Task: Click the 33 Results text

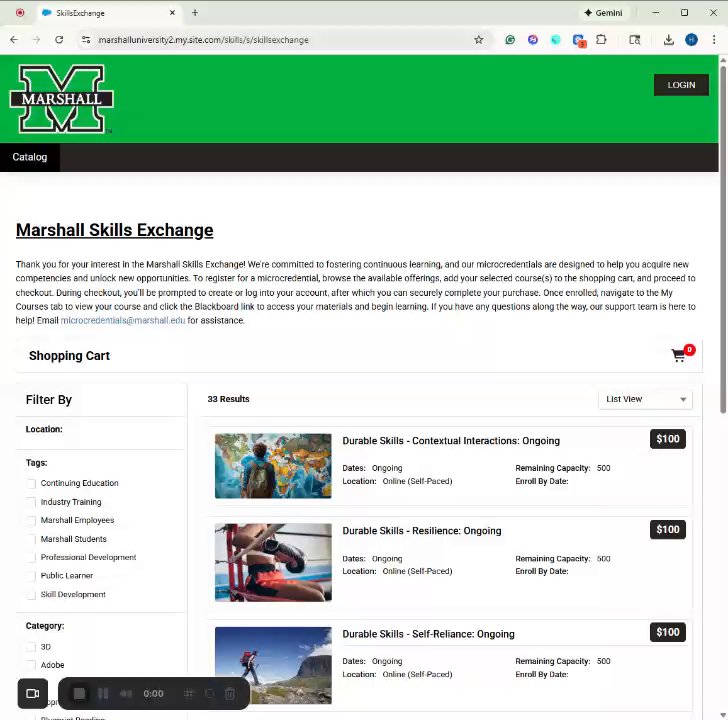Action: pos(228,399)
